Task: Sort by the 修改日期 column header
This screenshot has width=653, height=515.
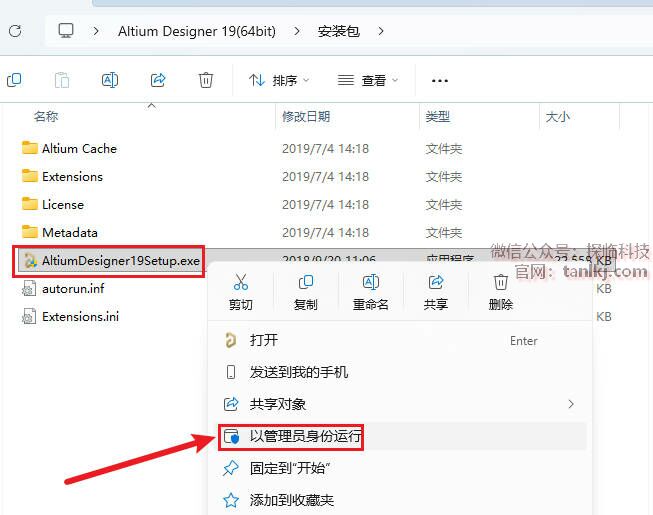Action: pos(306,116)
